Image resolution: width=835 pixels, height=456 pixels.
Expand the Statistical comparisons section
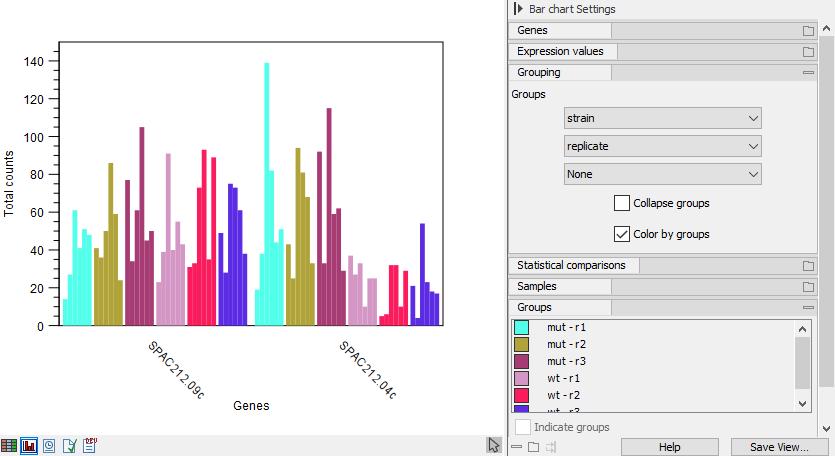[x=808, y=266]
